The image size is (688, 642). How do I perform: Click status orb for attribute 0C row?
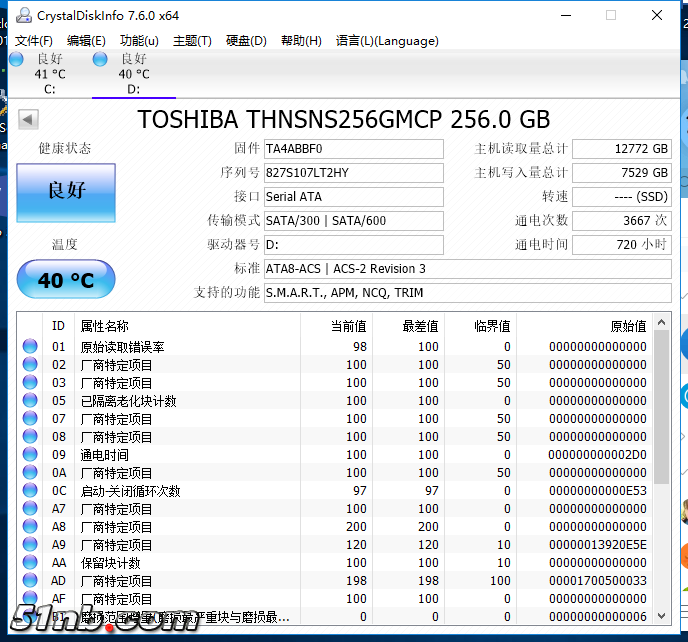click(31, 491)
